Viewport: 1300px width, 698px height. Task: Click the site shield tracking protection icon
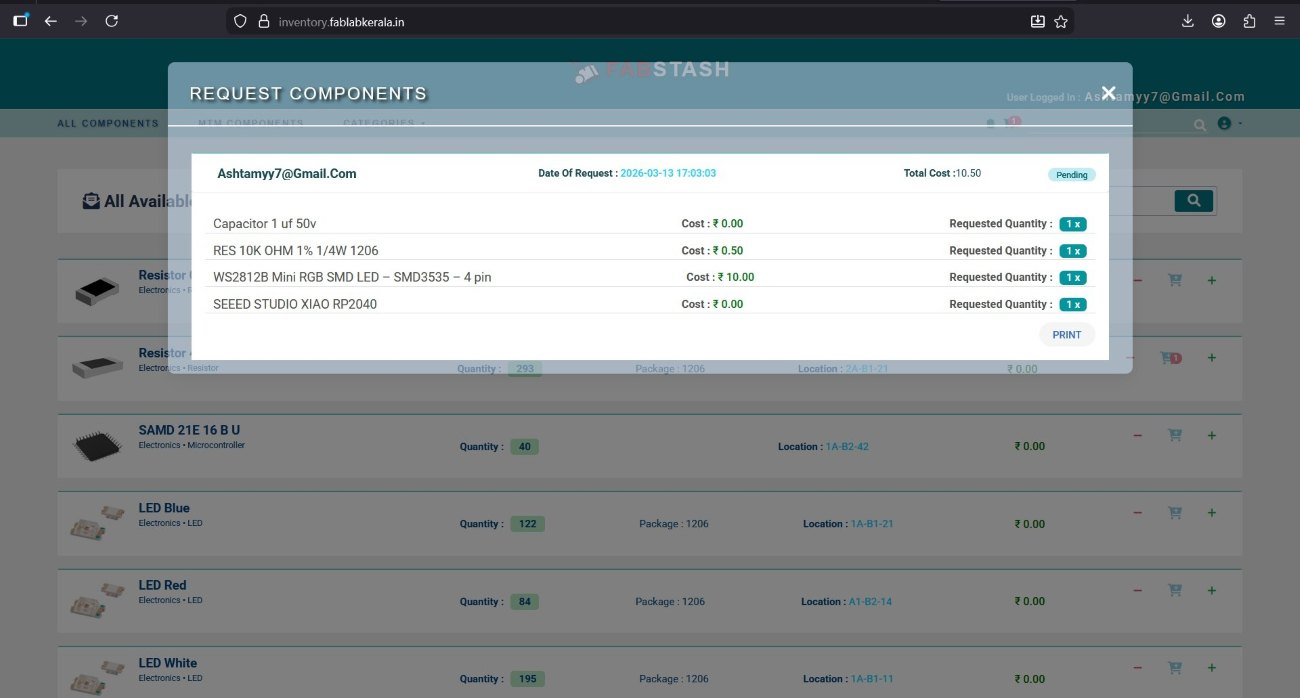240,21
